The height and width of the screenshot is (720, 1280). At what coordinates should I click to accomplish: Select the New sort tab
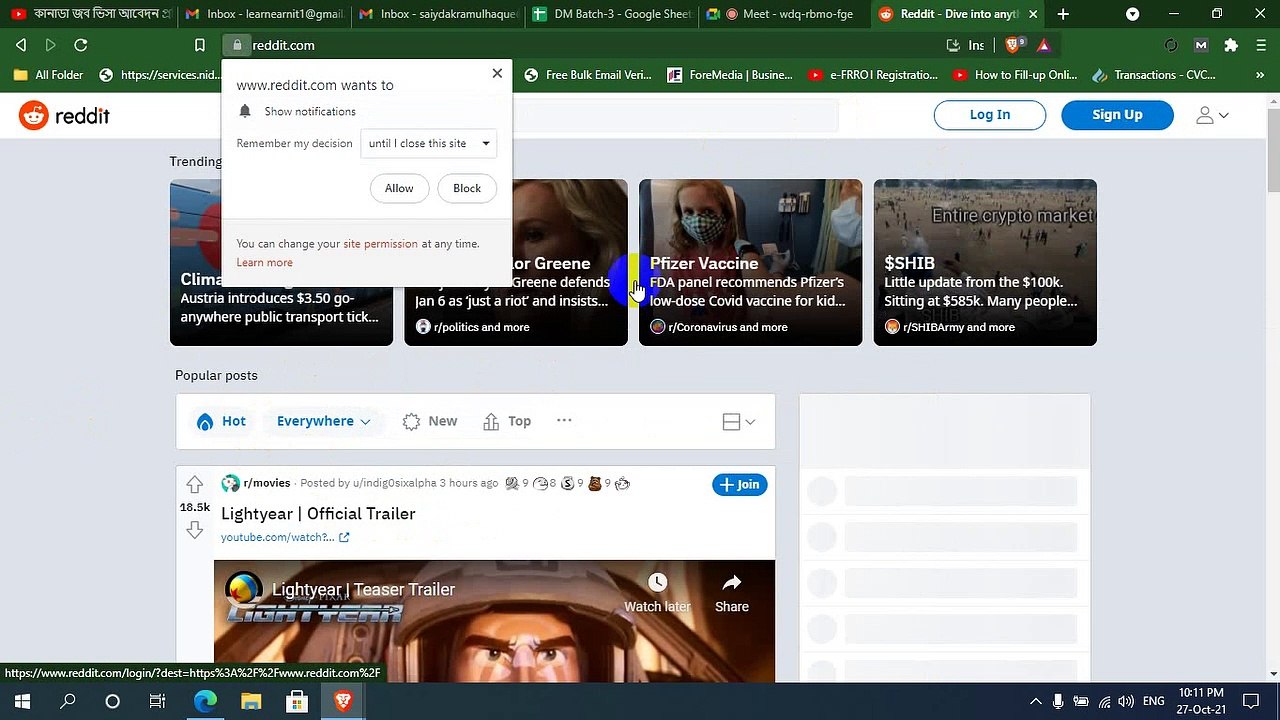[430, 421]
